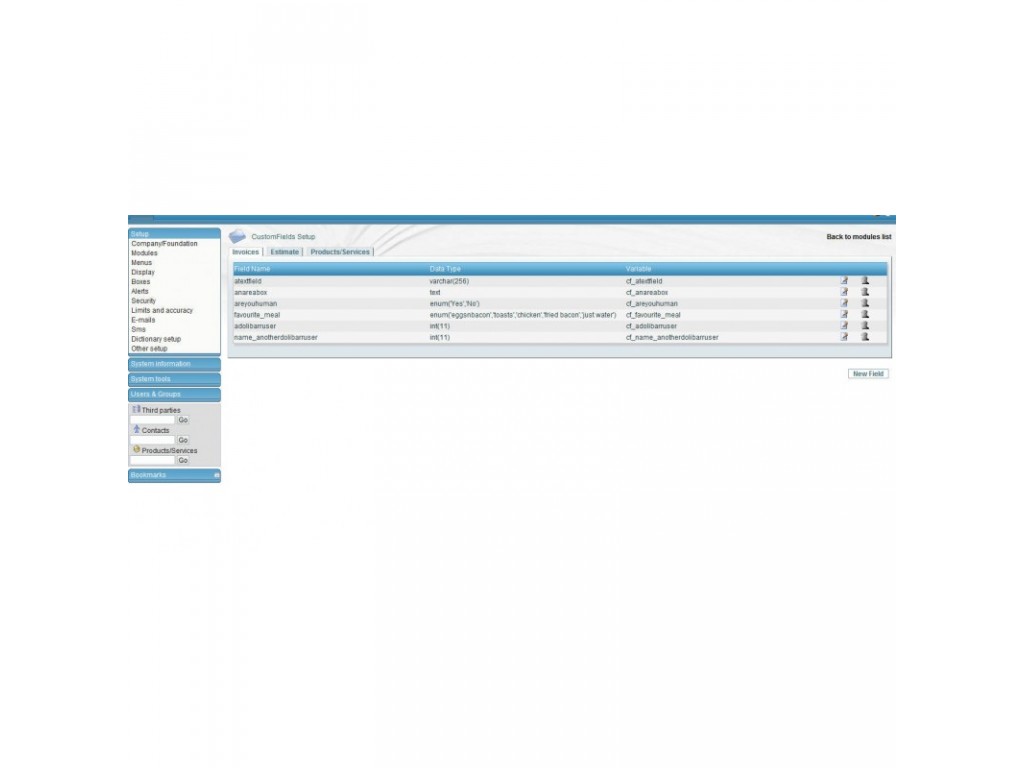Click the Contacts person icon

tap(136, 429)
